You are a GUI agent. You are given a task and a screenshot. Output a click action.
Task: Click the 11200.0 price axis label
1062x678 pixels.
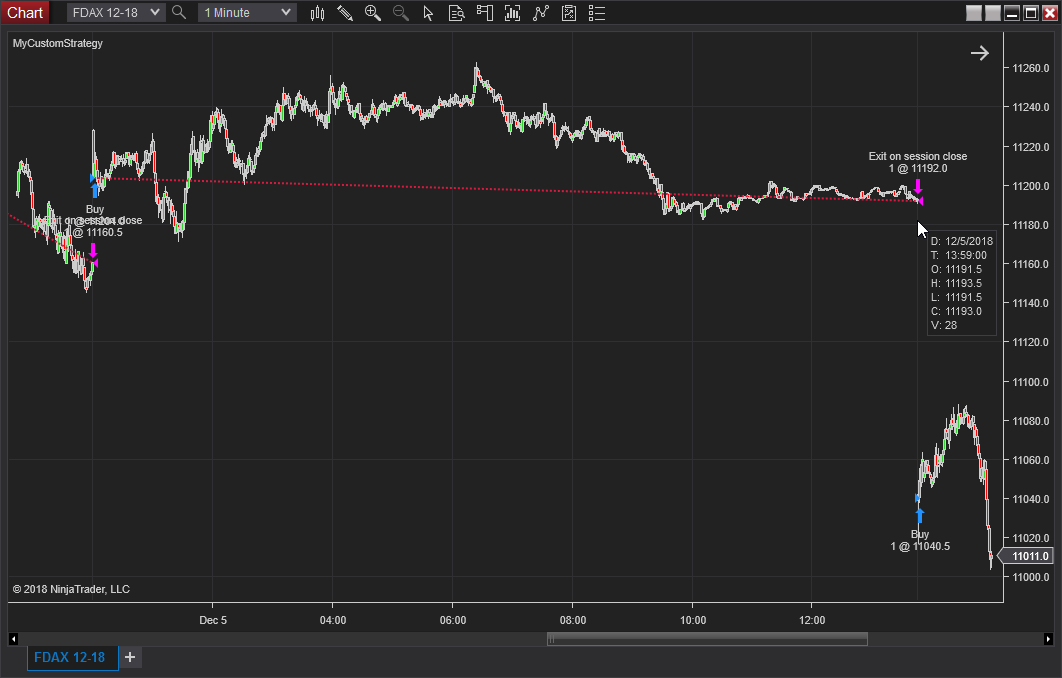click(1030, 186)
